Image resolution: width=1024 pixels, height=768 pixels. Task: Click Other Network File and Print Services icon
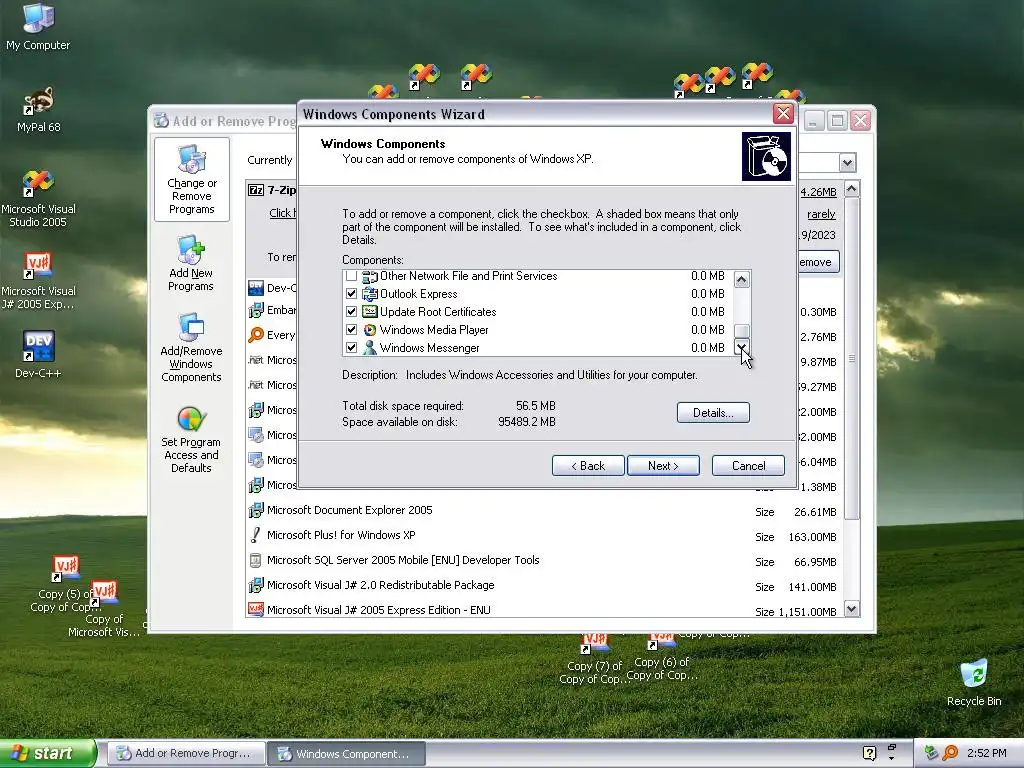tap(370, 276)
